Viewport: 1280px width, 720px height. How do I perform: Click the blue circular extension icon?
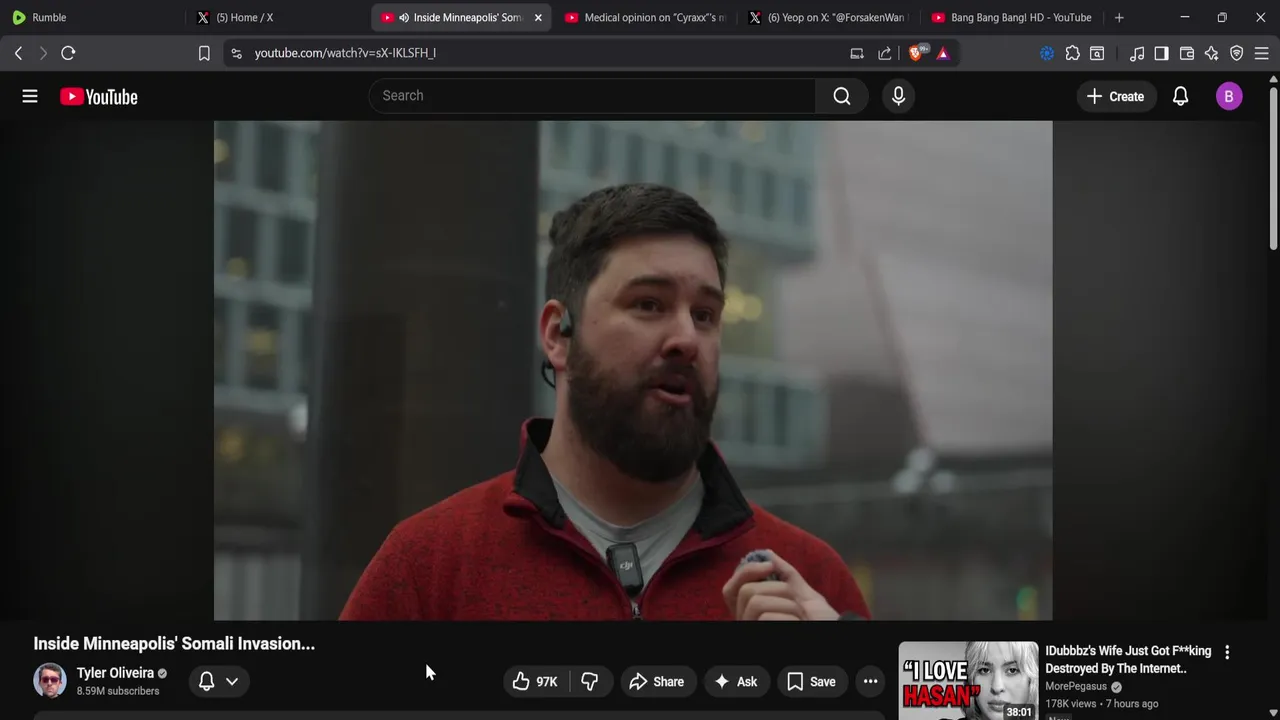point(1047,53)
